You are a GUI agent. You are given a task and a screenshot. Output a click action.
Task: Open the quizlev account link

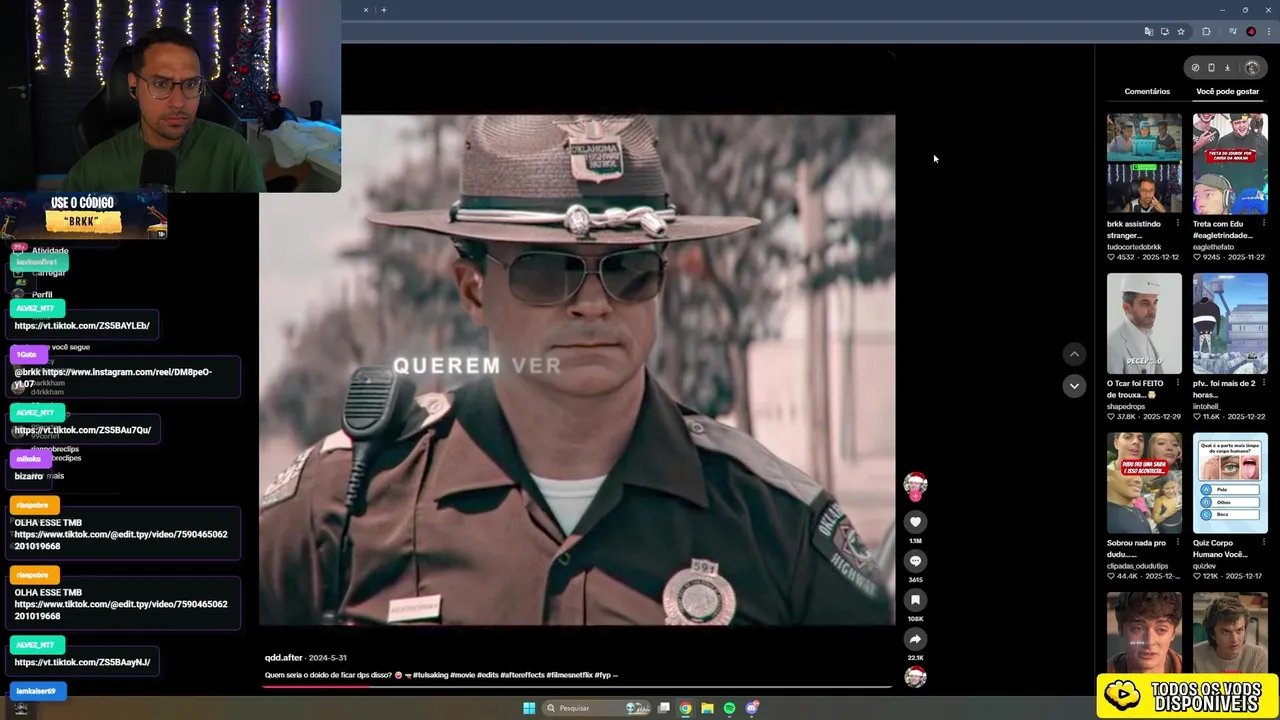1205,566
